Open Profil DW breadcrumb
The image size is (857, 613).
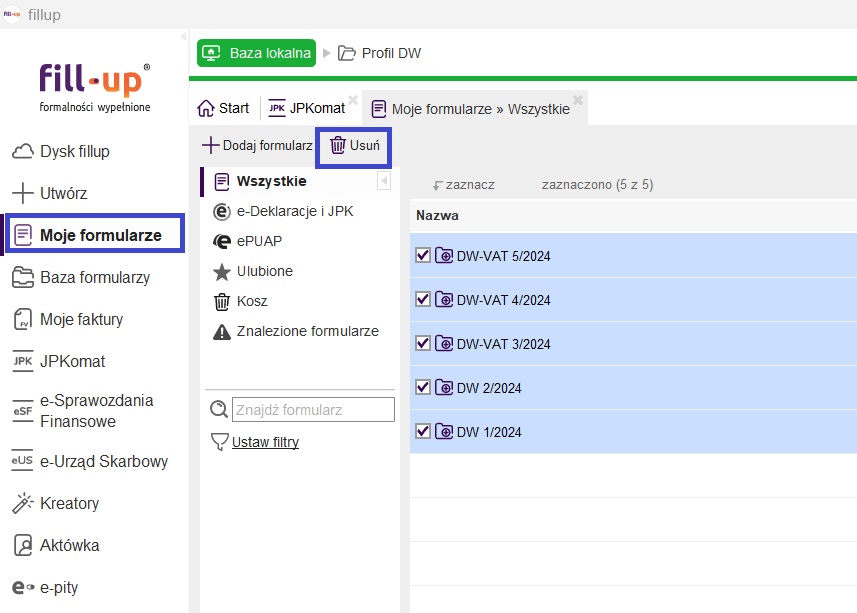(379, 53)
